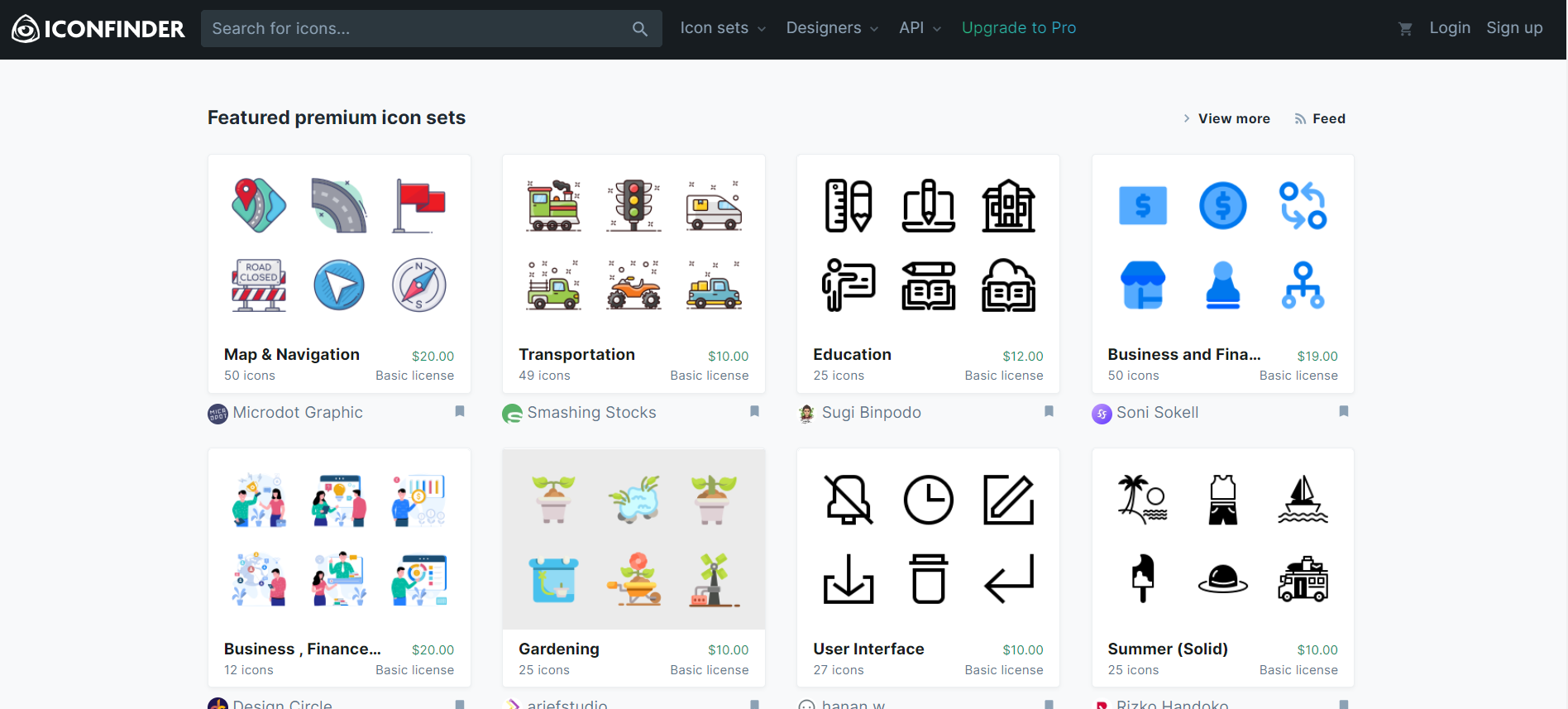
Task: Click the Login link
Action: pos(1450,28)
